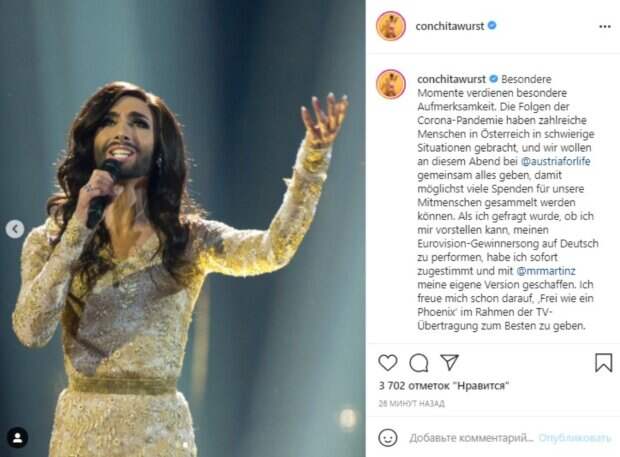The image size is (620, 457).
Task: Open comments via the speech bubble icon
Action: point(419,363)
